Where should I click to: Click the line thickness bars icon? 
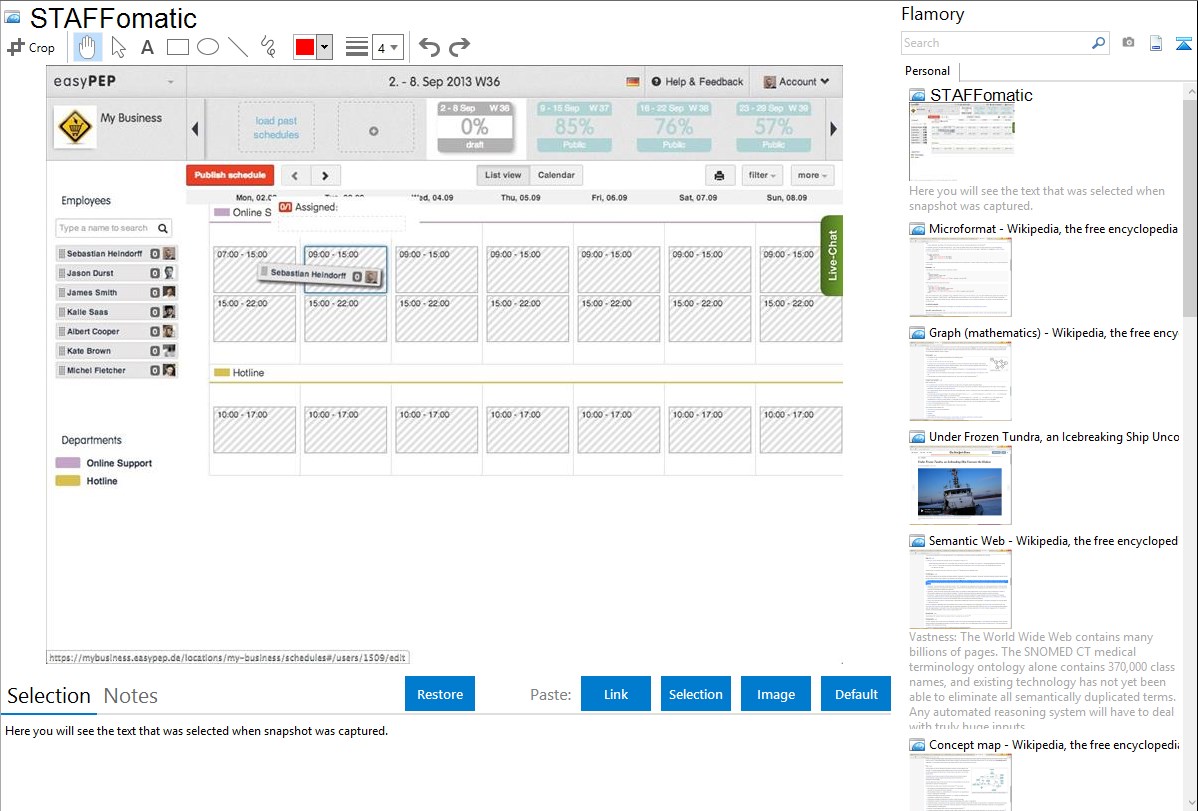(357, 47)
